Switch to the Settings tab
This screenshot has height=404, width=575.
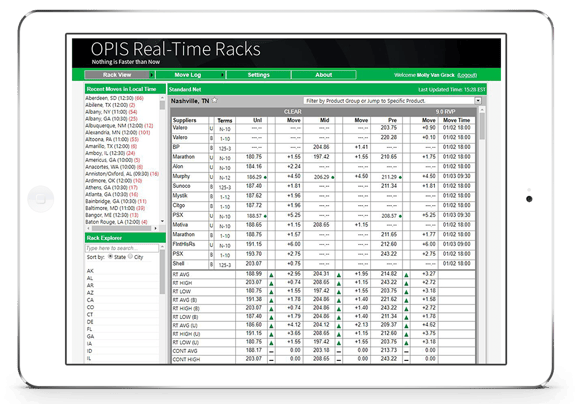click(259, 75)
